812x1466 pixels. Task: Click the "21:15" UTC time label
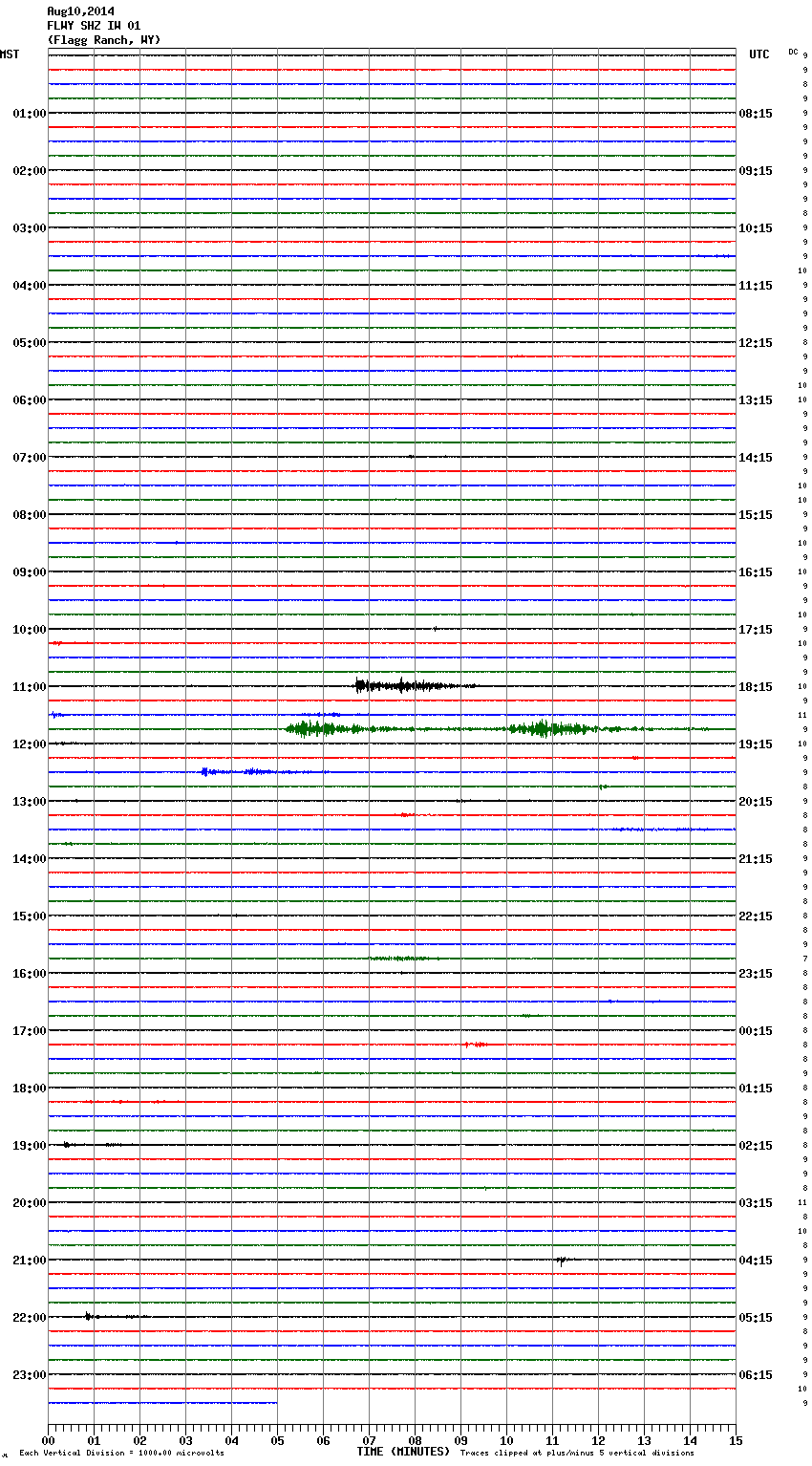pyautogui.click(x=756, y=859)
